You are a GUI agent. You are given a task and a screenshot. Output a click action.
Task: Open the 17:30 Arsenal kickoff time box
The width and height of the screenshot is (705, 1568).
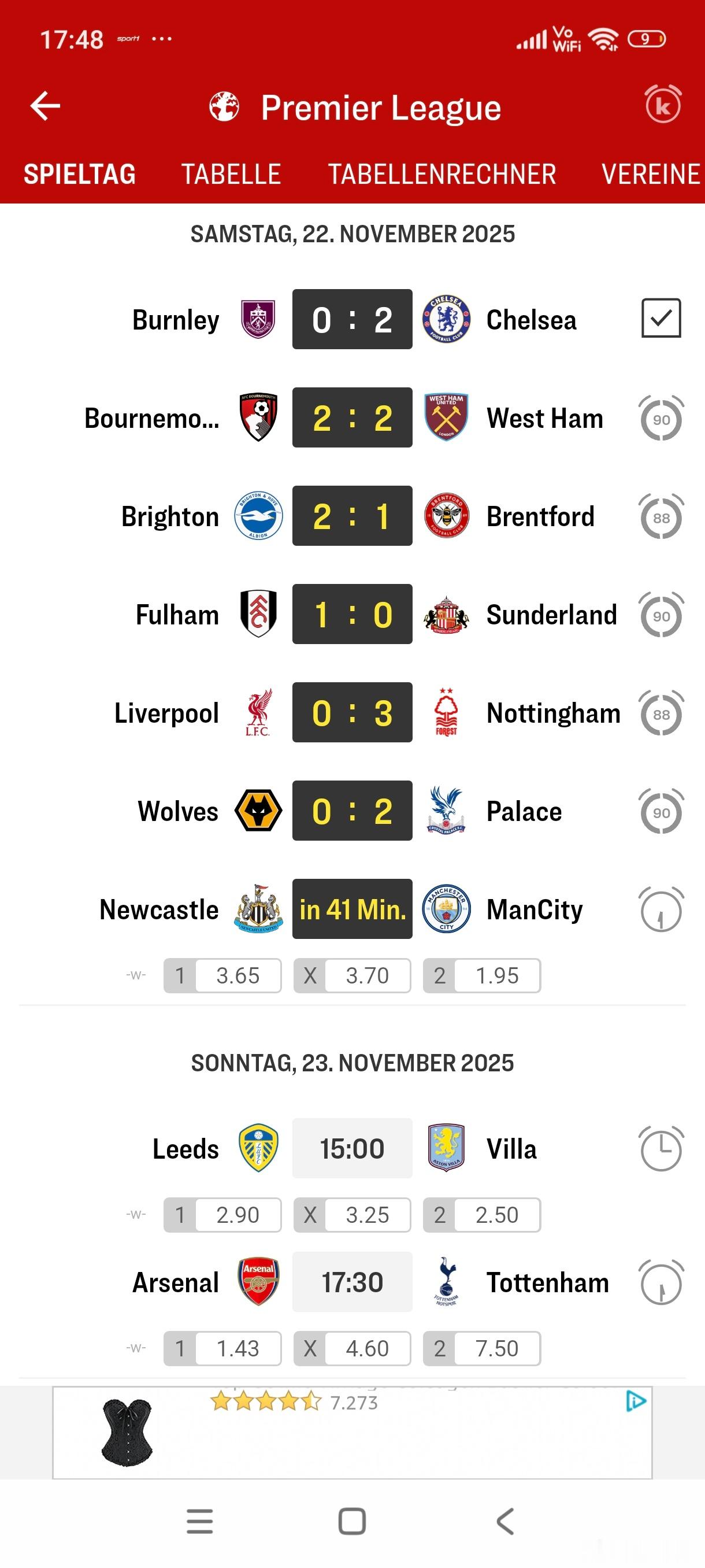point(352,1282)
